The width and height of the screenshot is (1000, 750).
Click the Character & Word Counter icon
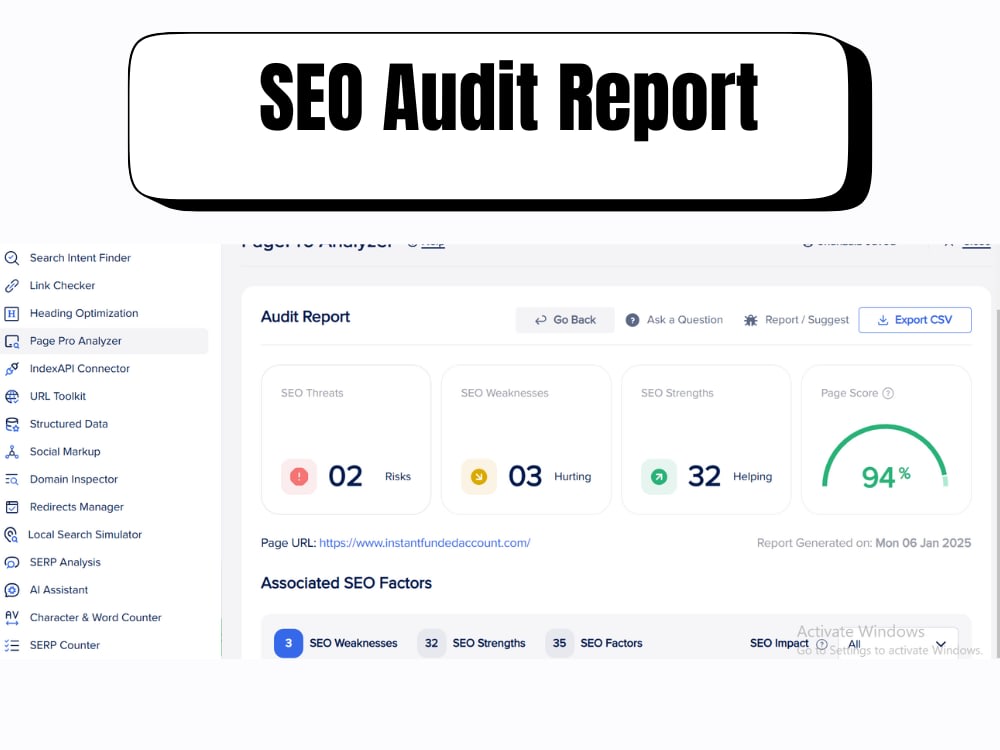[x=11, y=617]
